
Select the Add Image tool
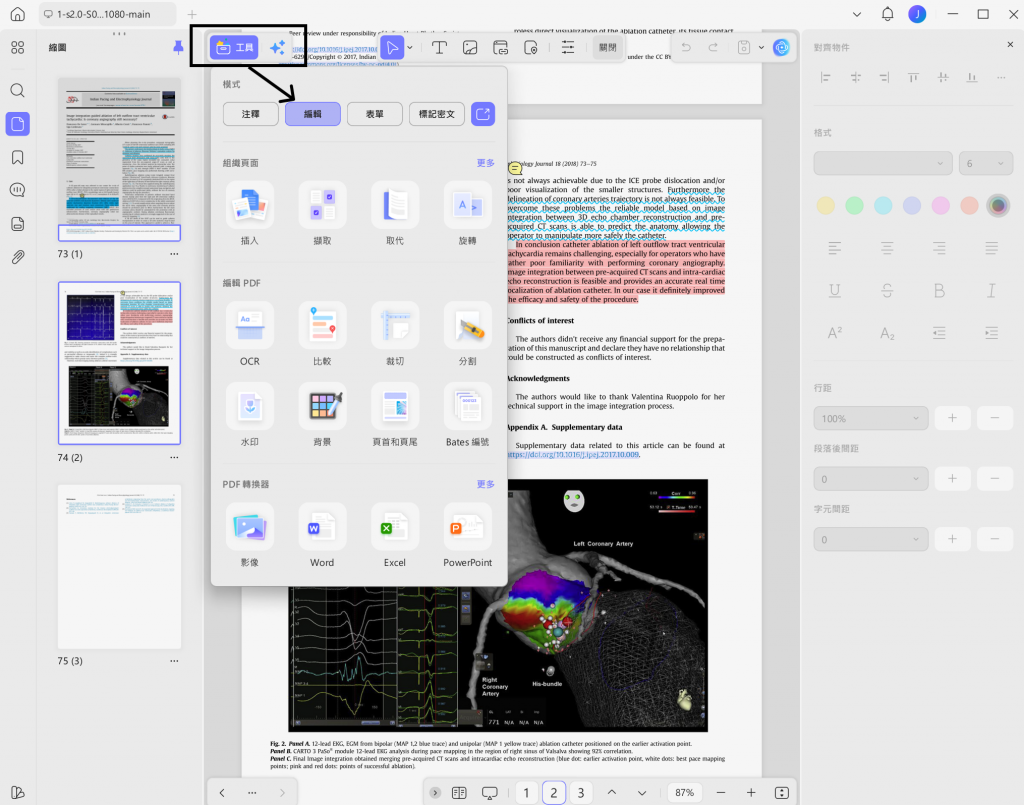(x=470, y=48)
